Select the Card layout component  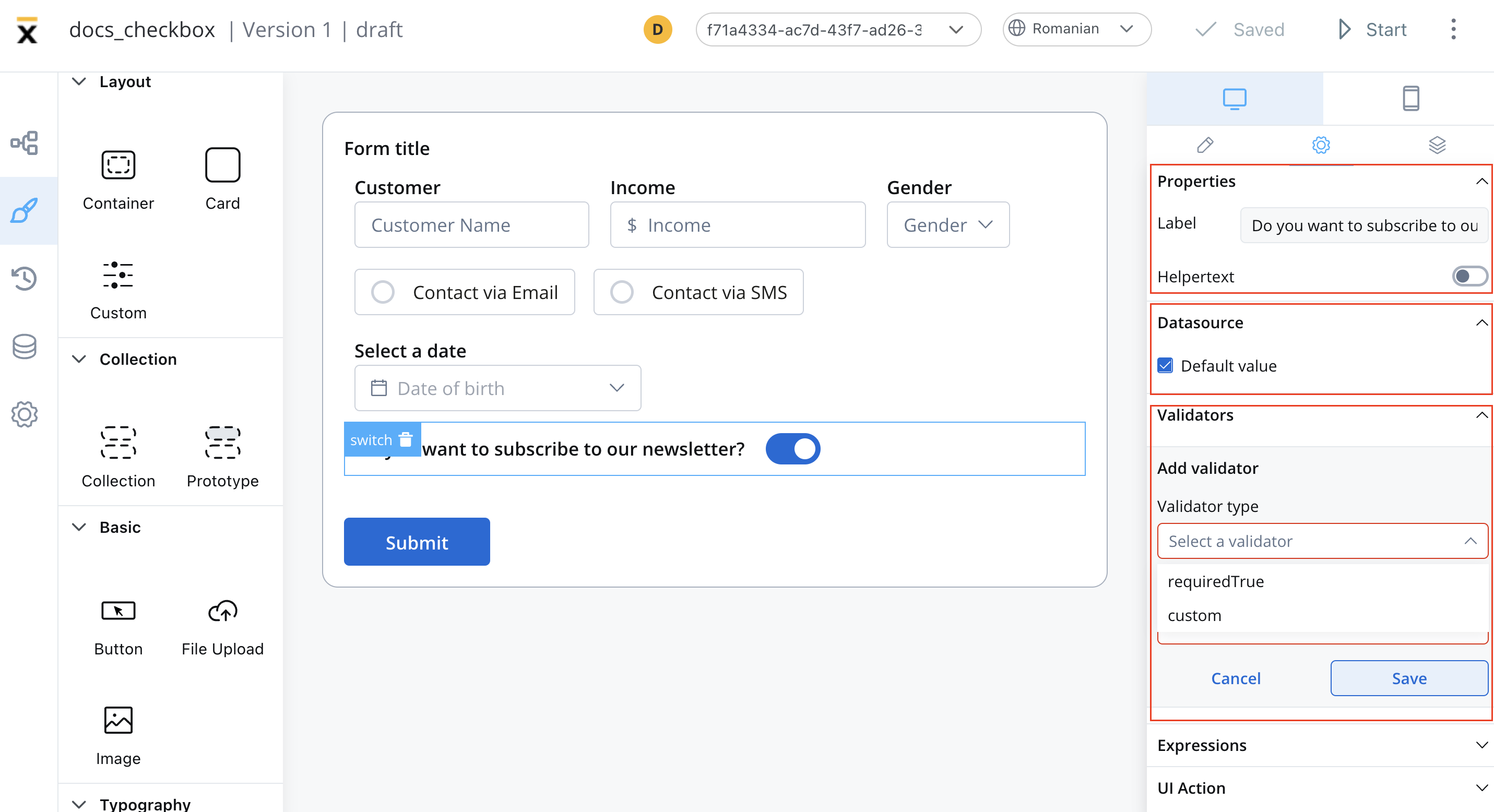pyautogui.click(x=223, y=180)
